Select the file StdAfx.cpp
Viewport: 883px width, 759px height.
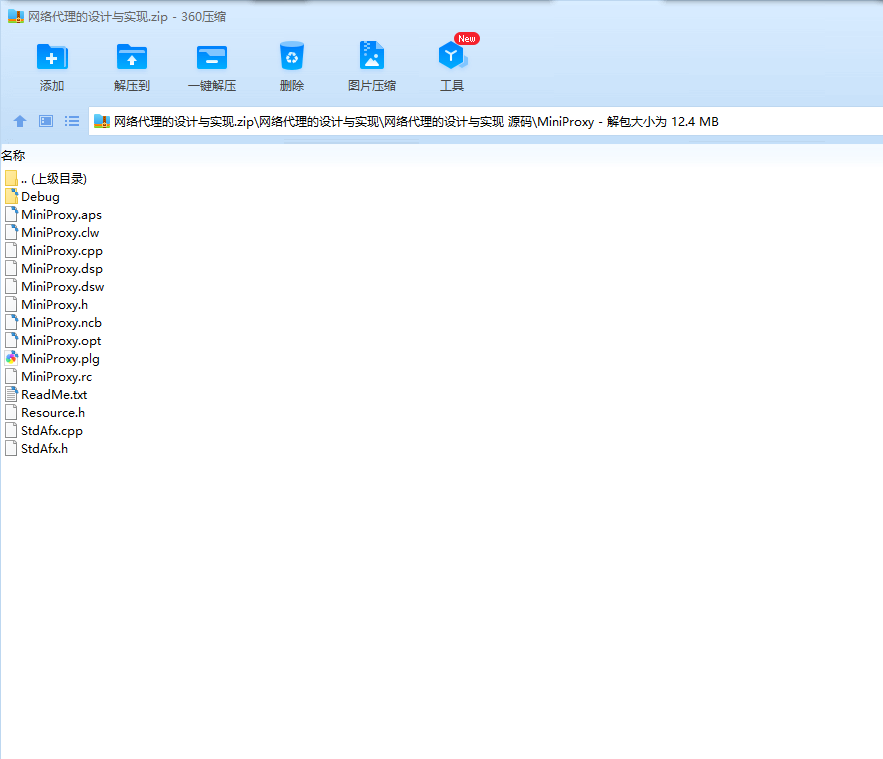click(x=44, y=431)
